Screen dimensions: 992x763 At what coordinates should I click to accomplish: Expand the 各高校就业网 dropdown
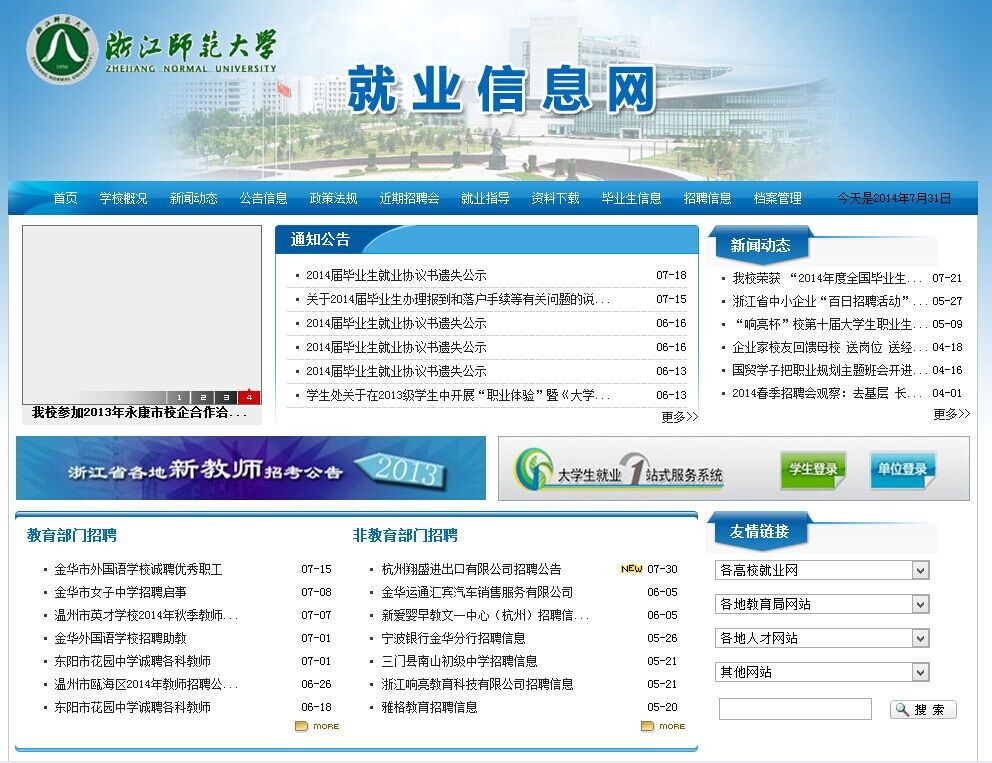point(822,570)
